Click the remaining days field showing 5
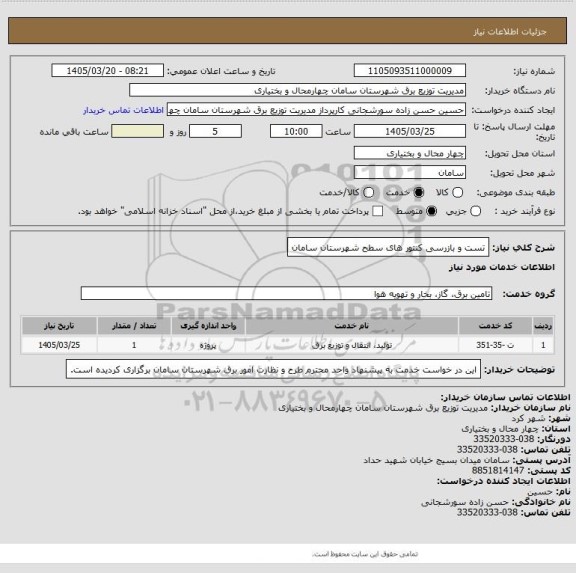 215,131
